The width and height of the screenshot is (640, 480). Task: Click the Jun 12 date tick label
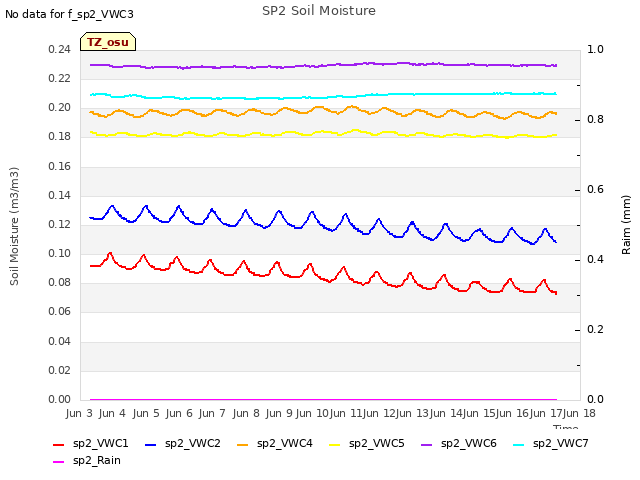tap(378, 413)
